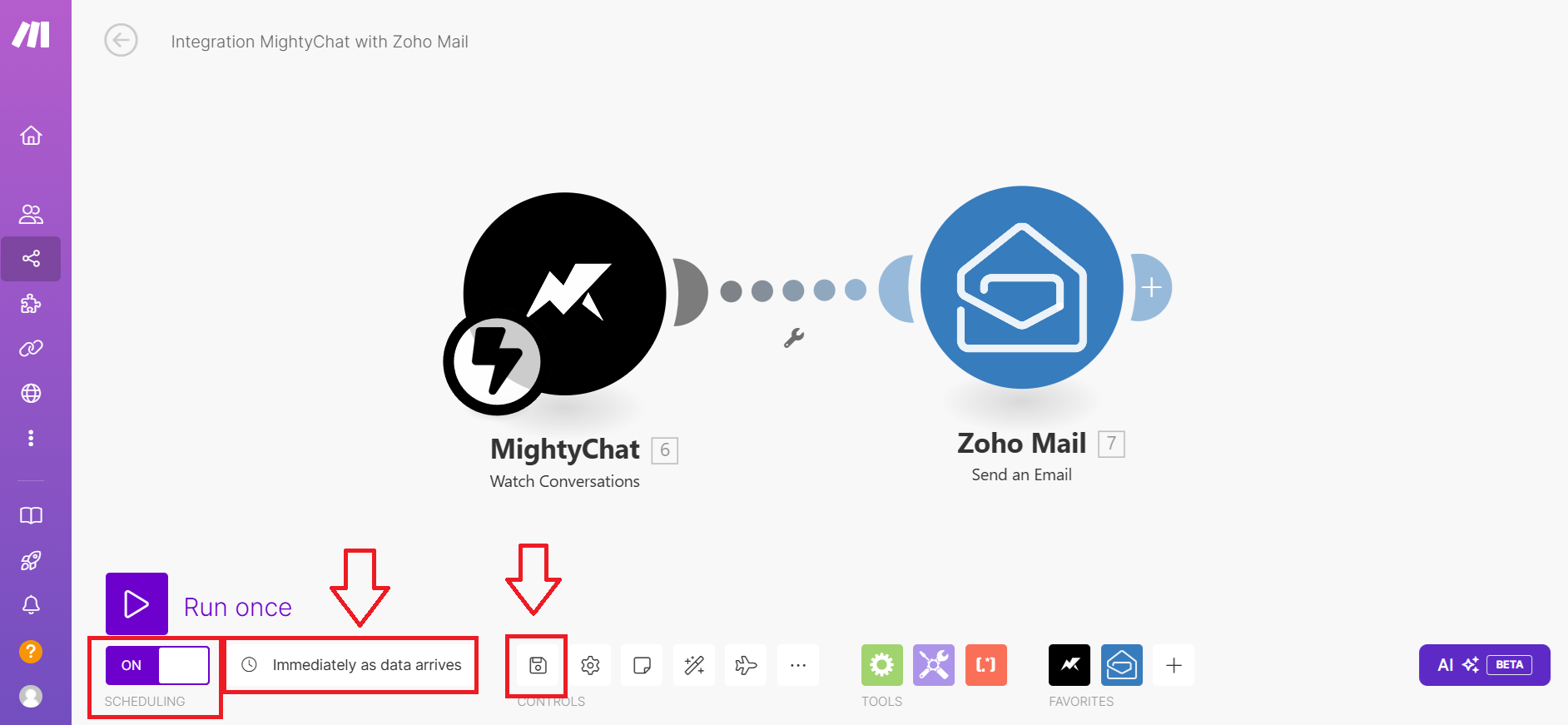Click the auto-align magic wand icon
Image resolution: width=1568 pixels, height=725 pixels.
pyautogui.click(x=694, y=665)
